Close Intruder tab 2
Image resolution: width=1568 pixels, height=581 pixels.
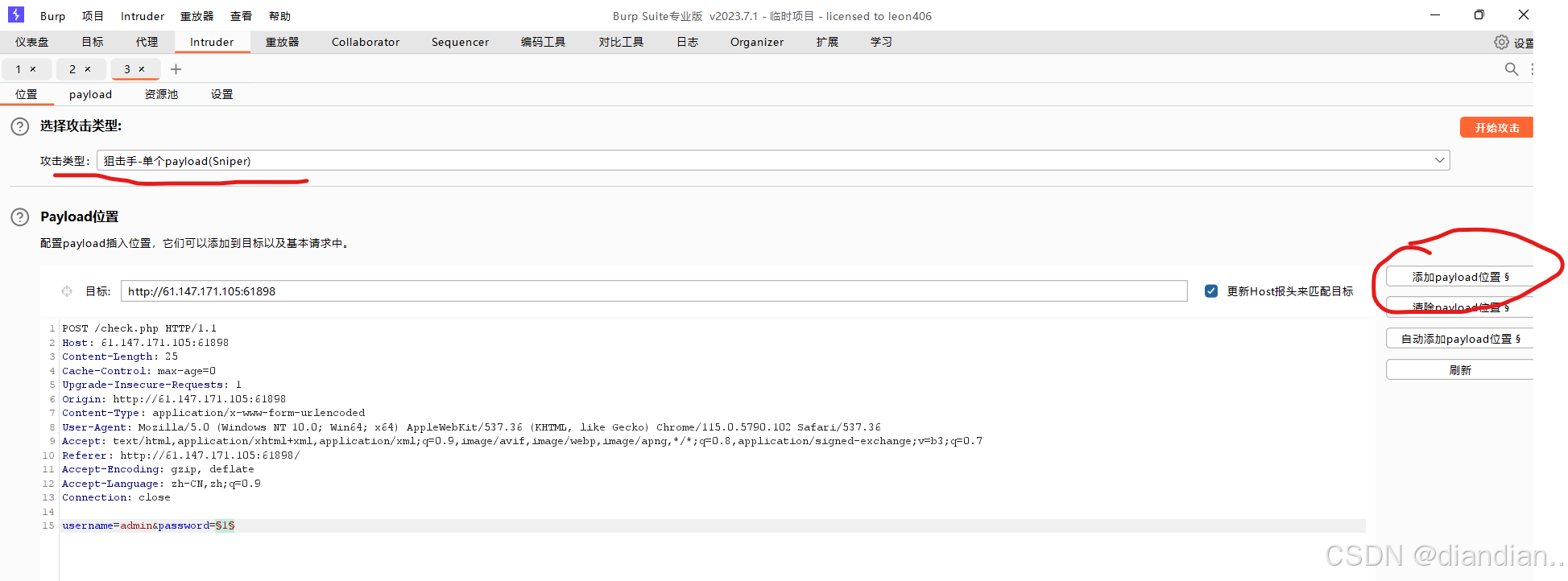pyautogui.click(x=88, y=69)
